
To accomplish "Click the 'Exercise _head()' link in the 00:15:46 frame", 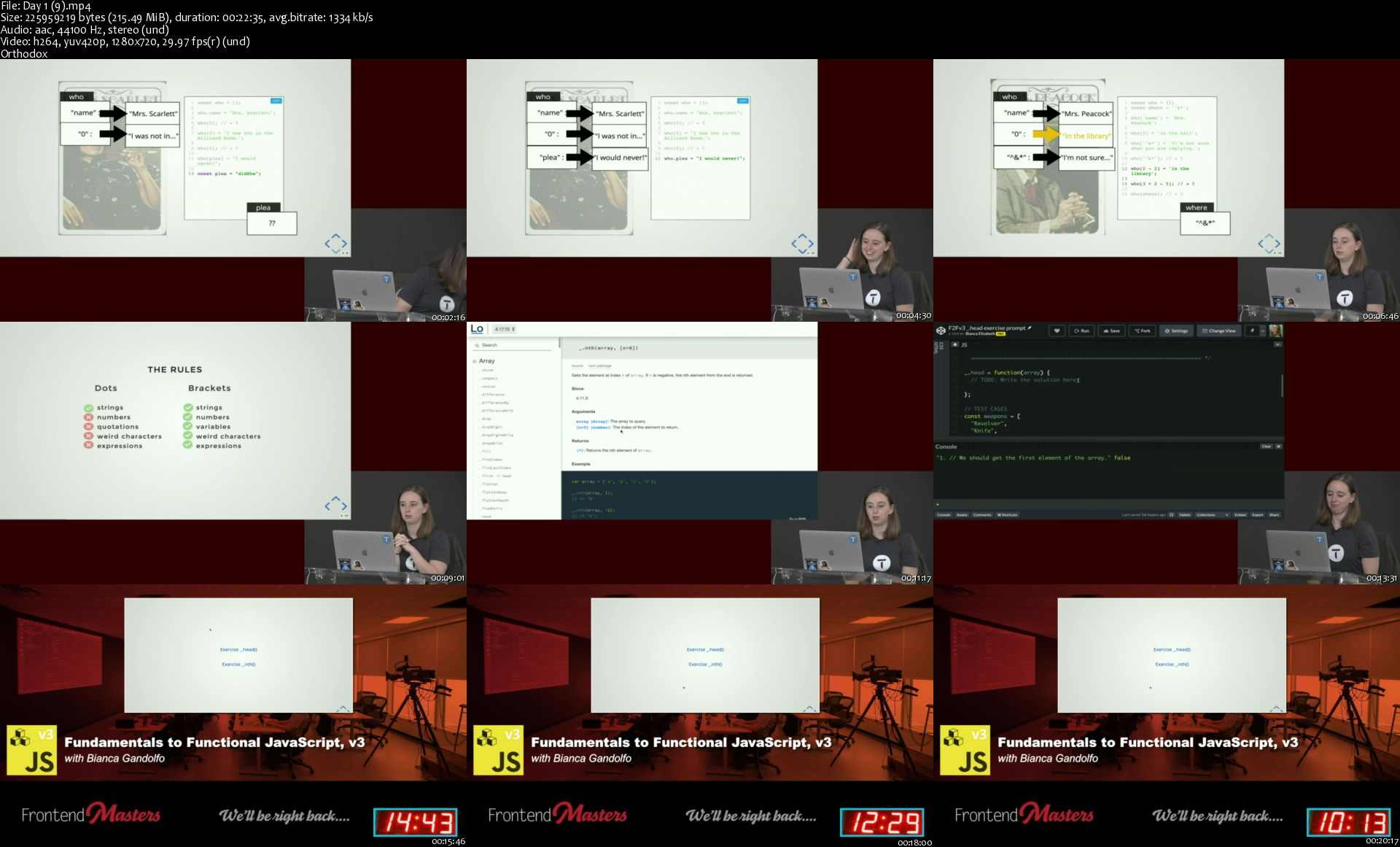I will coord(238,649).
